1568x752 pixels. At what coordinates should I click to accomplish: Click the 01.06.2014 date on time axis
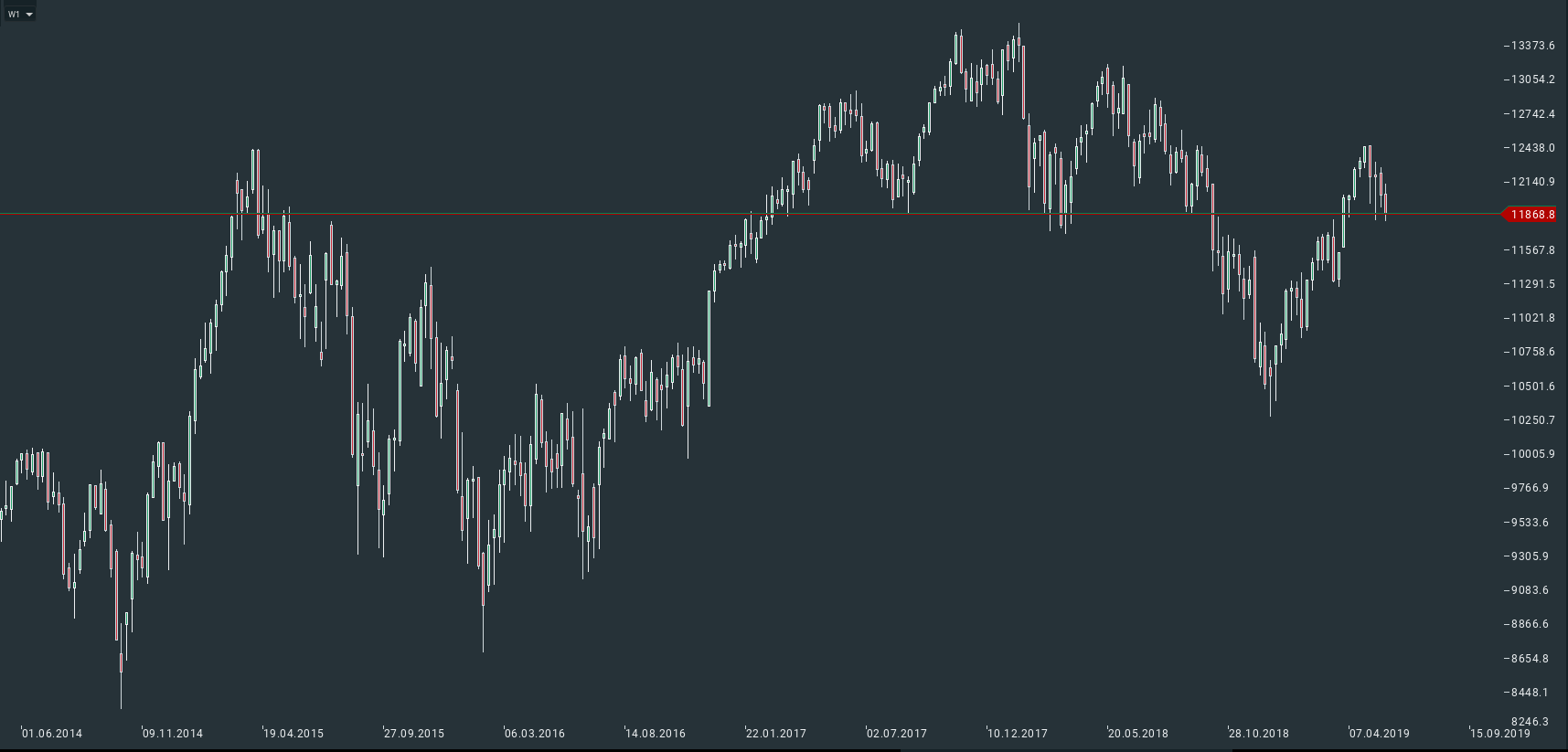(51, 733)
